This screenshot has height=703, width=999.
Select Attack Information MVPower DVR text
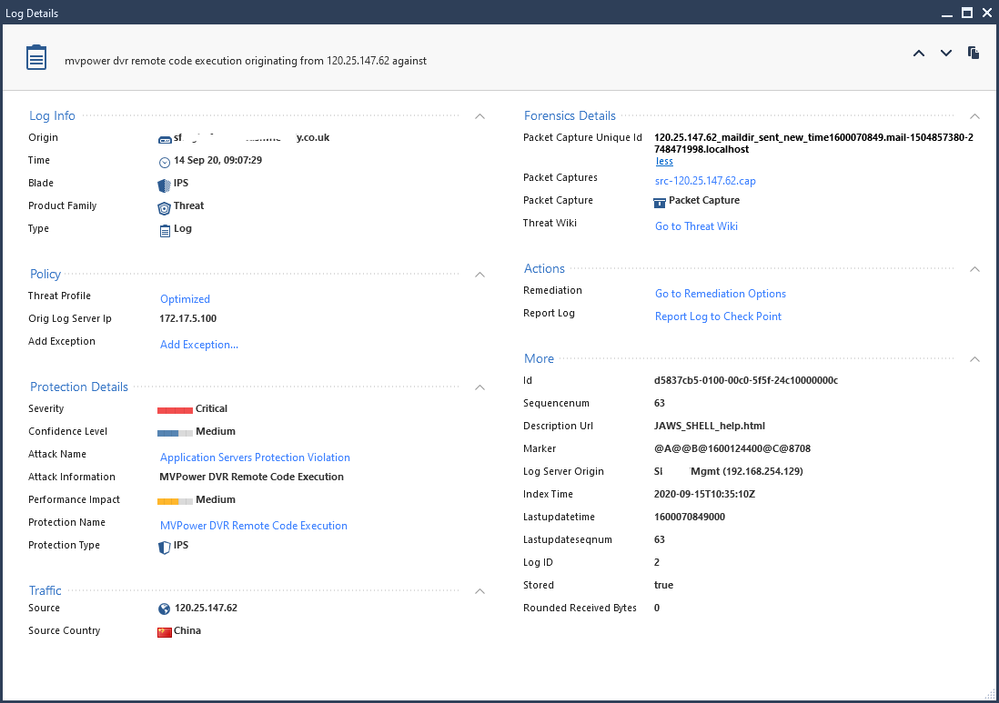tap(252, 477)
